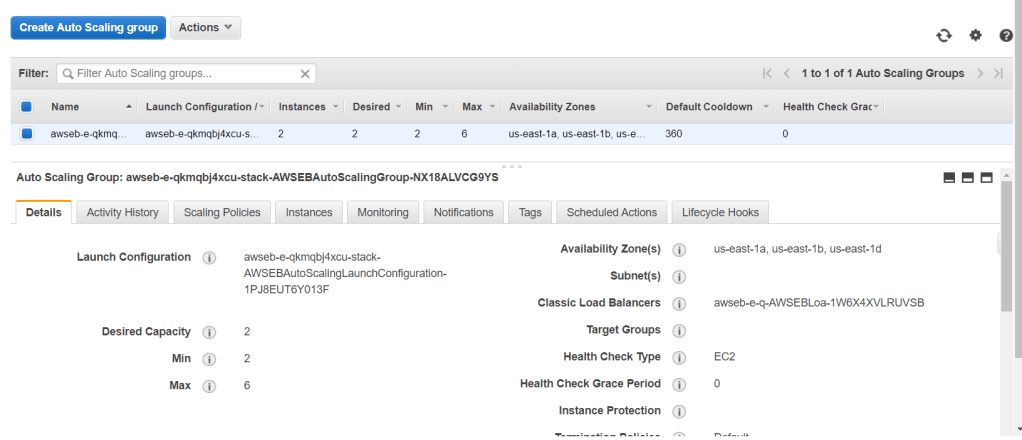Click info icon next to Launch Configuration
The height and width of the screenshot is (440, 1022).
point(209,258)
